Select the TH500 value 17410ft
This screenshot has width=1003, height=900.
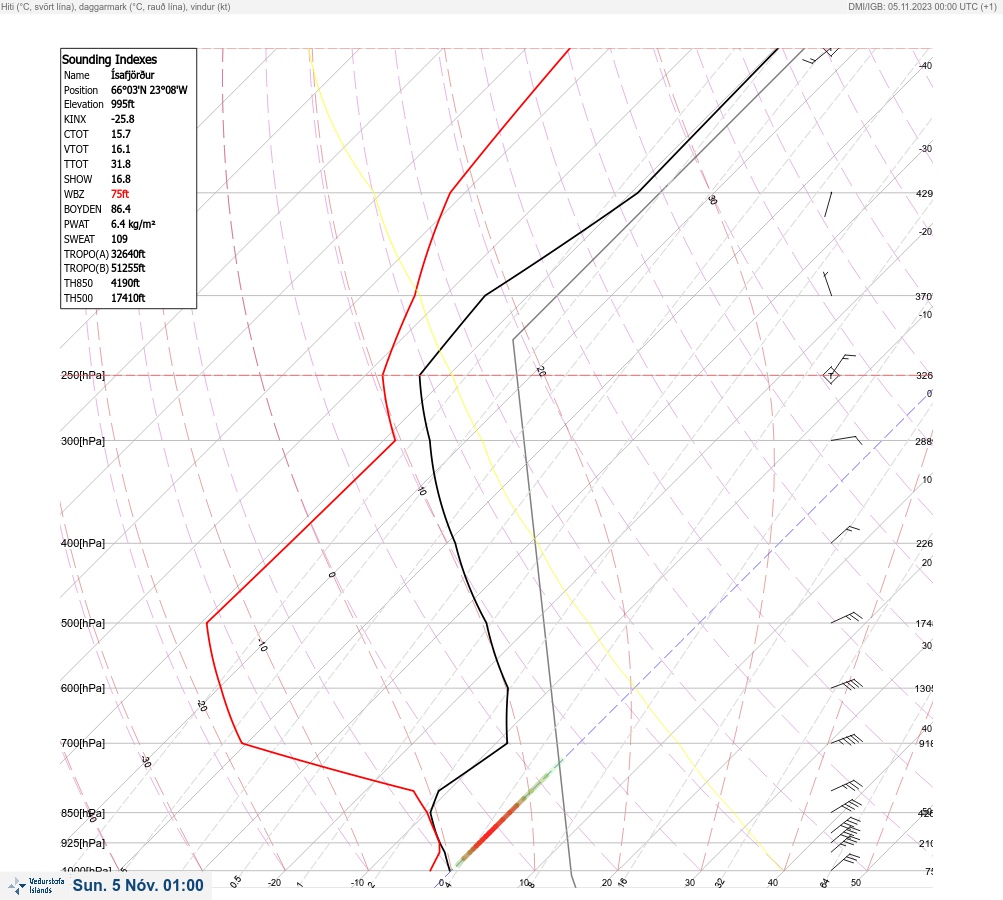tap(128, 298)
